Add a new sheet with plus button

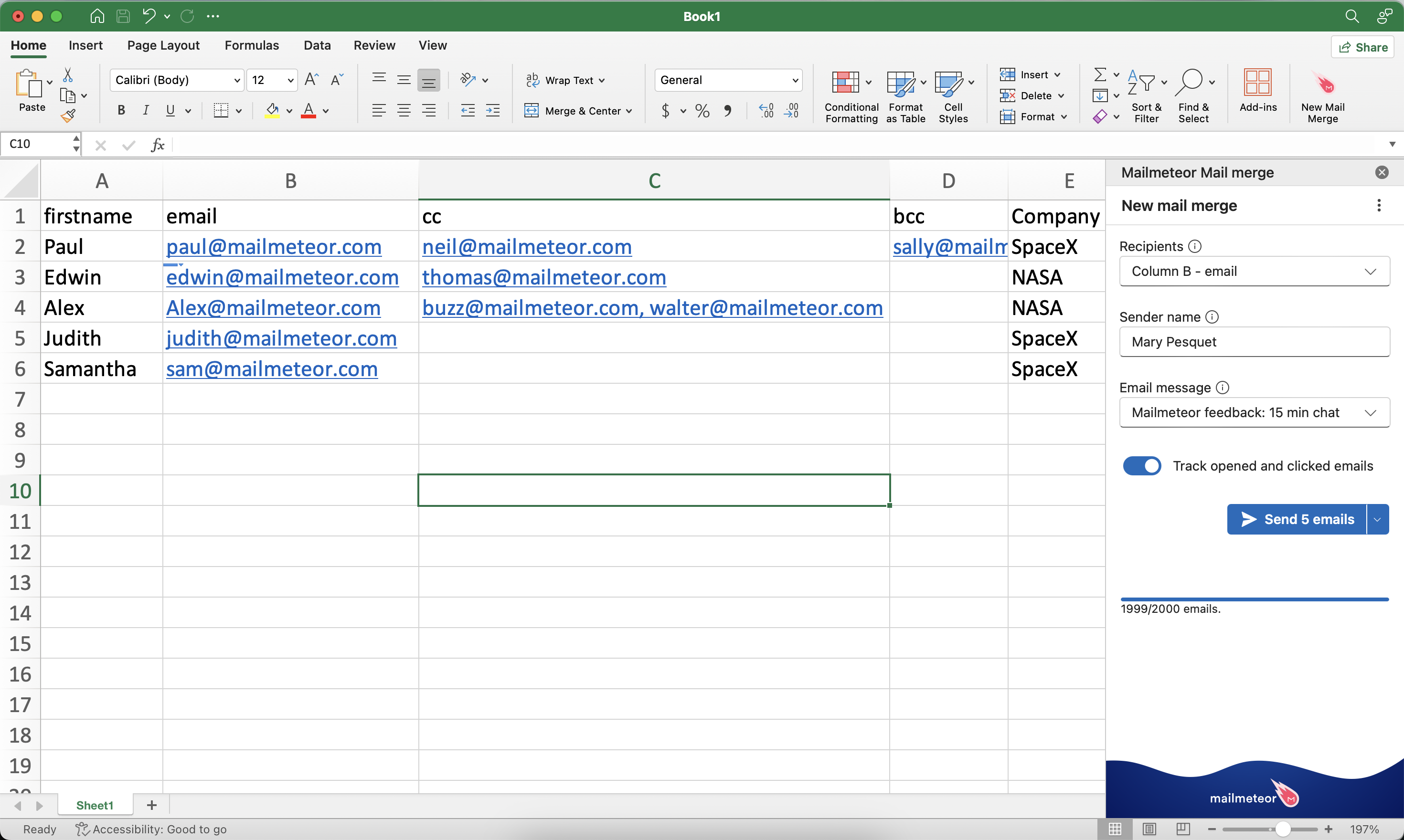click(151, 806)
